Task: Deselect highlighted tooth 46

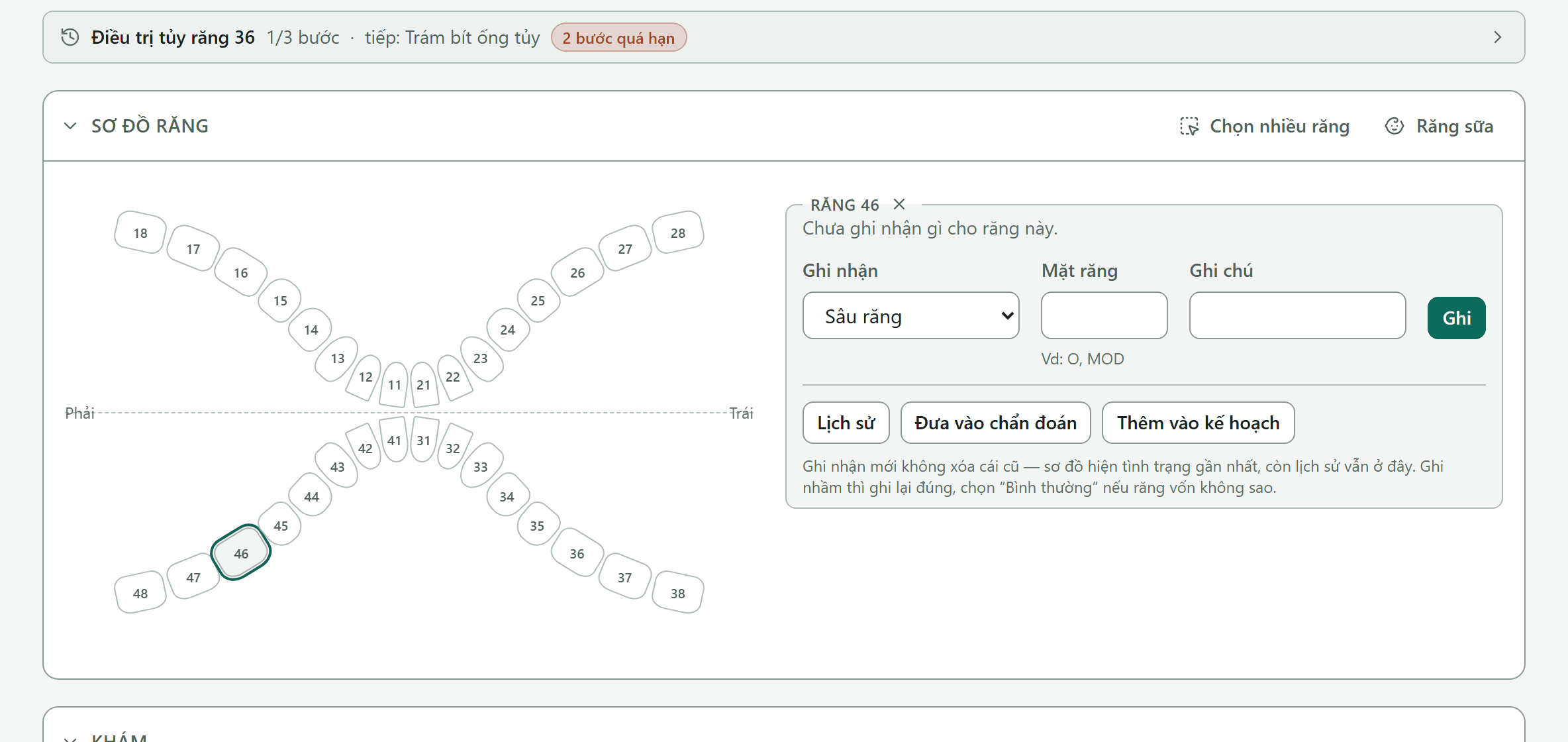Action: [x=241, y=553]
